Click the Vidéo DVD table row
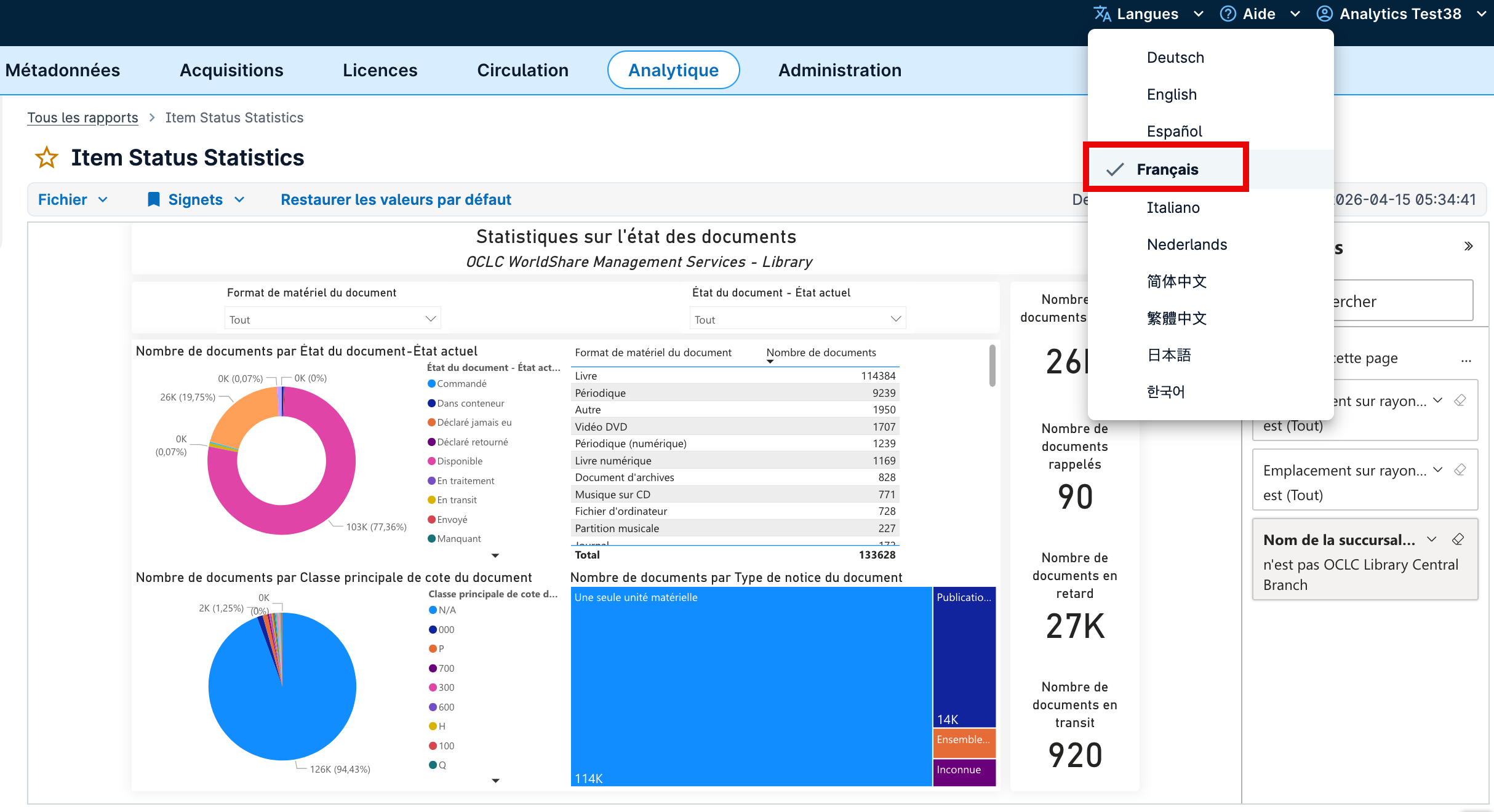Image resolution: width=1494 pixels, height=812 pixels. pos(735,427)
